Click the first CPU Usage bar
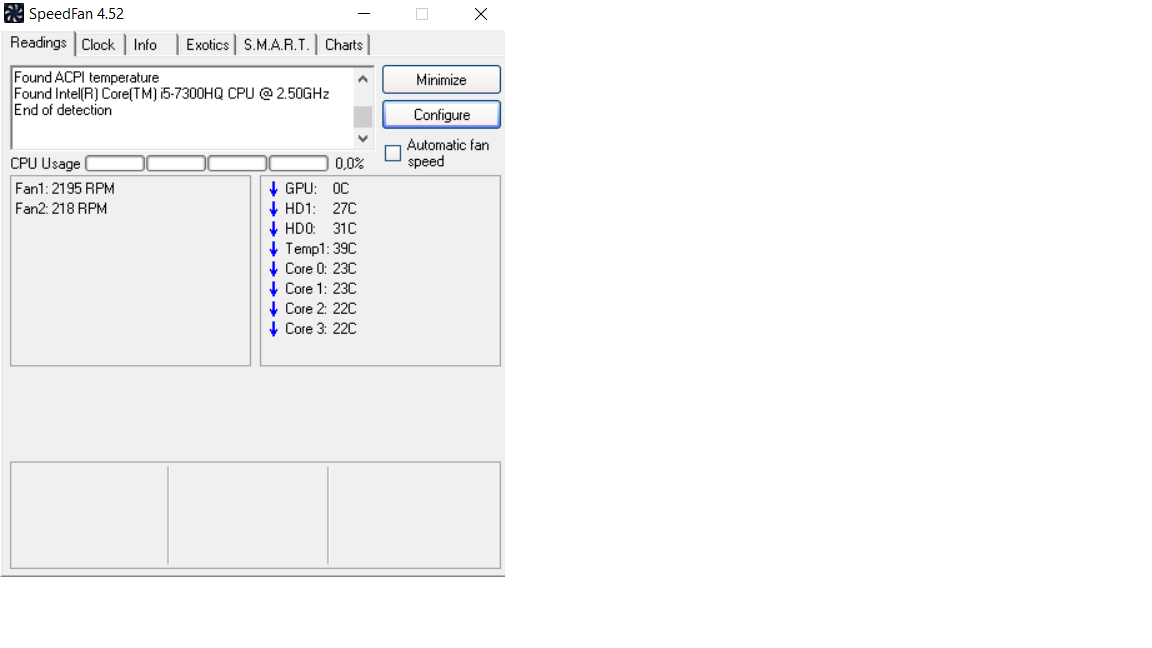1152x648 pixels. pyautogui.click(x=115, y=163)
